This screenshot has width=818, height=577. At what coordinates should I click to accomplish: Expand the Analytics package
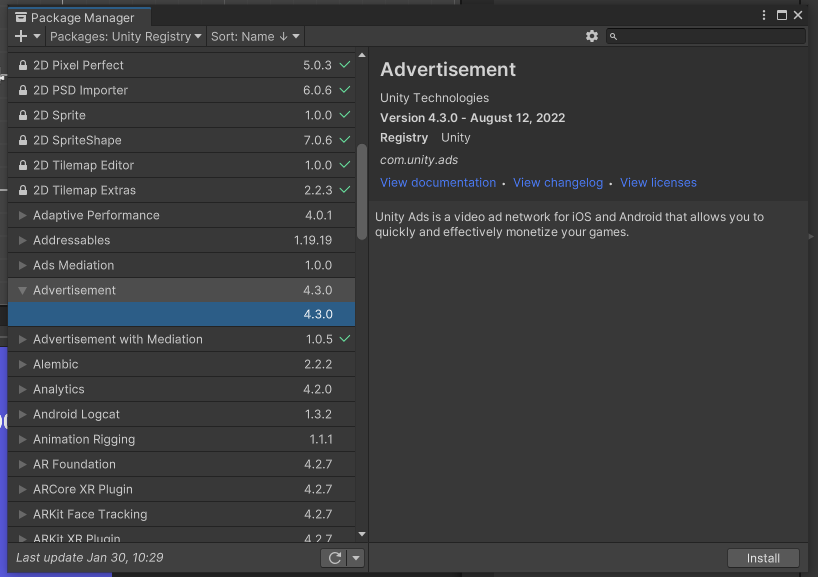click(x=22, y=390)
